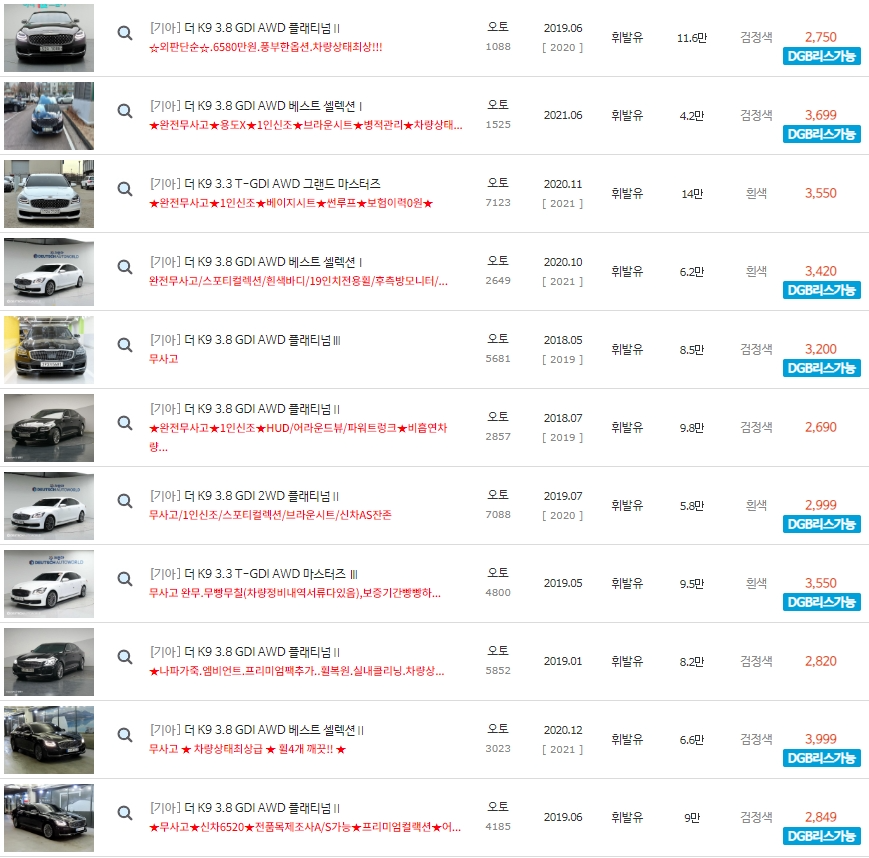The width and height of the screenshot is (869, 858).
Task: Click thumbnail photo of the white 2WD K9
Action: (x=49, y=505)
